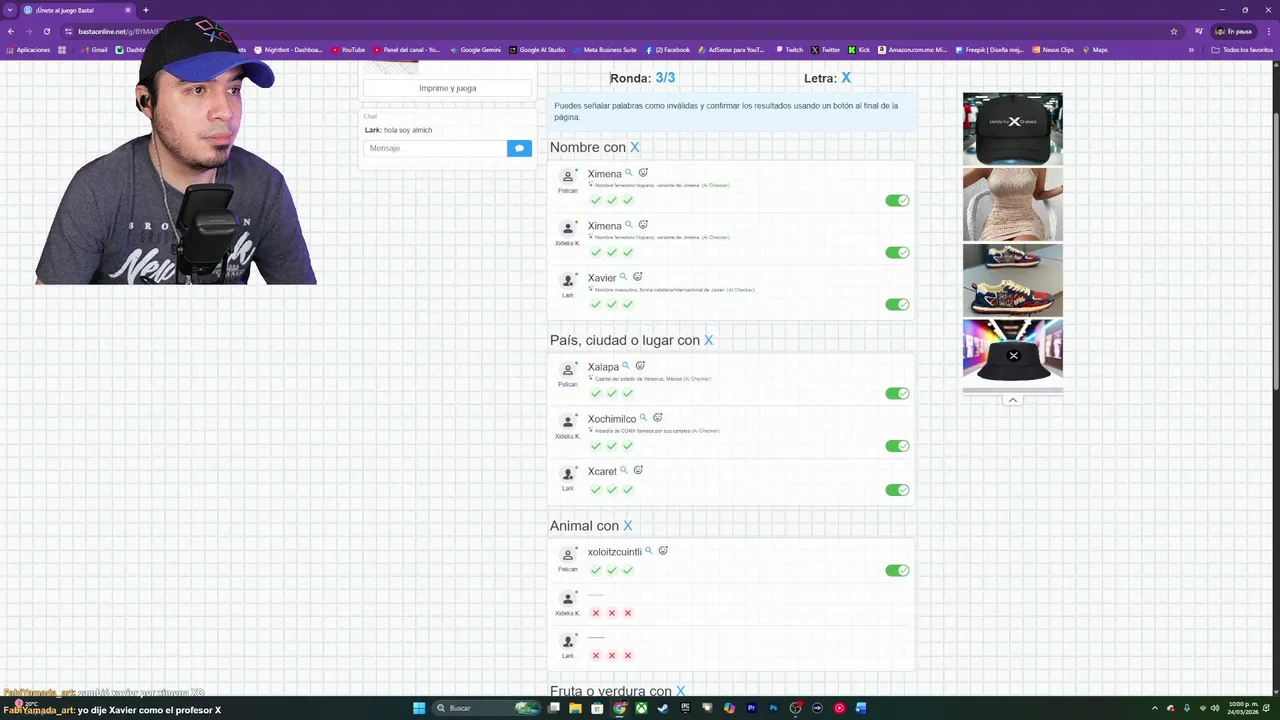Open Kick bookmark
Screen dimensions: 1280x720
coord(859,49)
